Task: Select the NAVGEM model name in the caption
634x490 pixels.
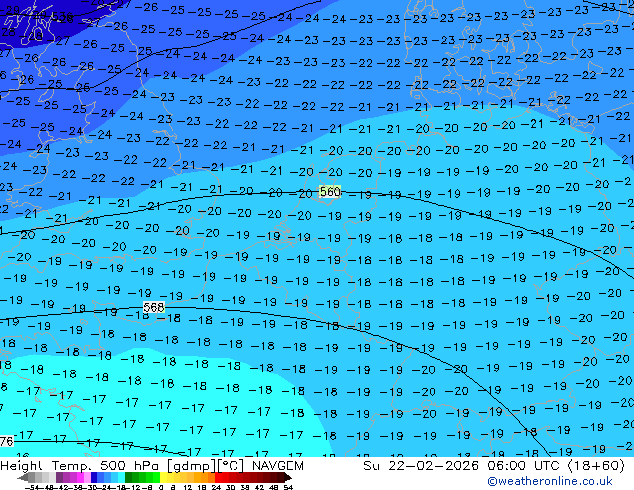Action: pyautogui.click(x=277, y=466)
